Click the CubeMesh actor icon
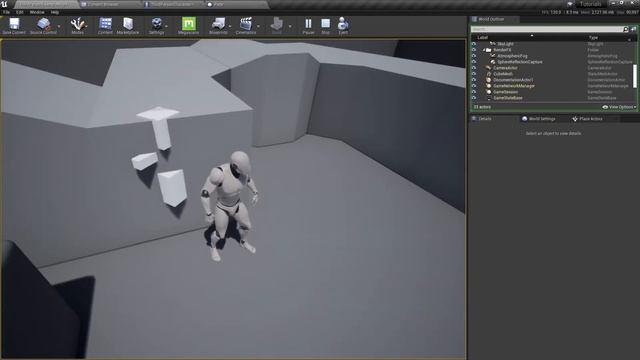Viewport: 640px width, 360px height. [489, 74]
